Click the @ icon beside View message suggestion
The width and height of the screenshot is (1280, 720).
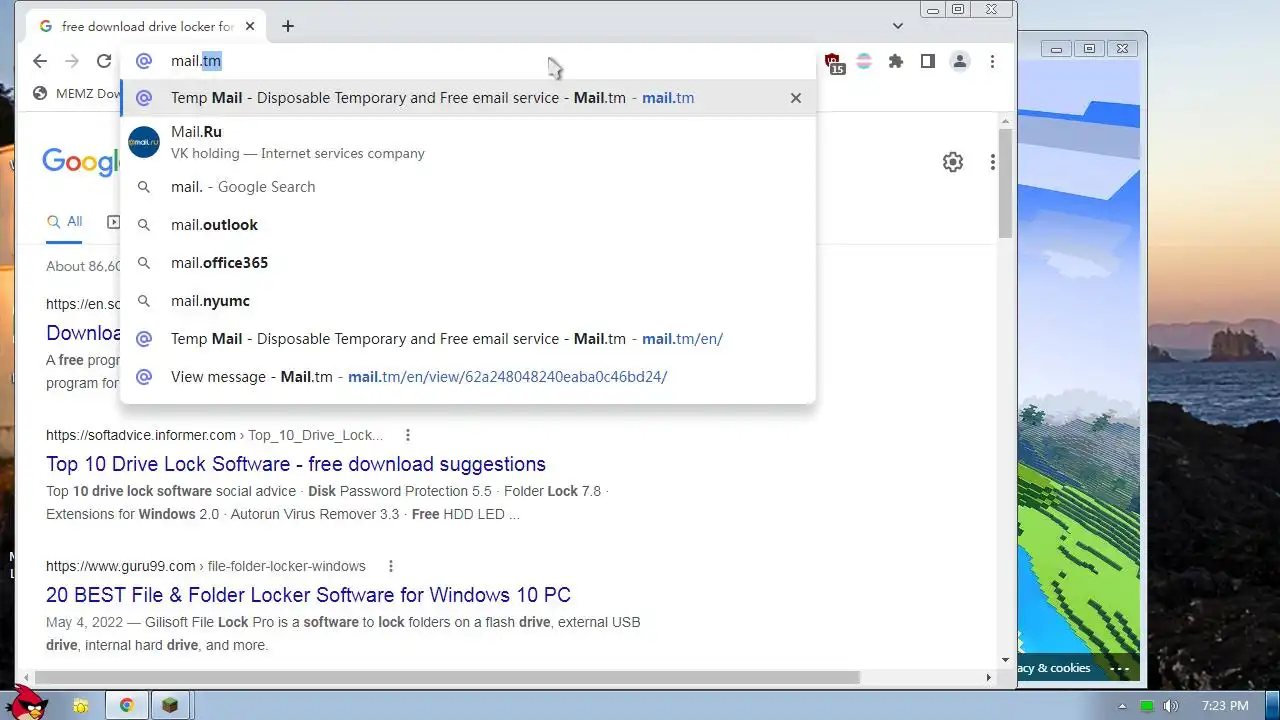pos(144,377)
